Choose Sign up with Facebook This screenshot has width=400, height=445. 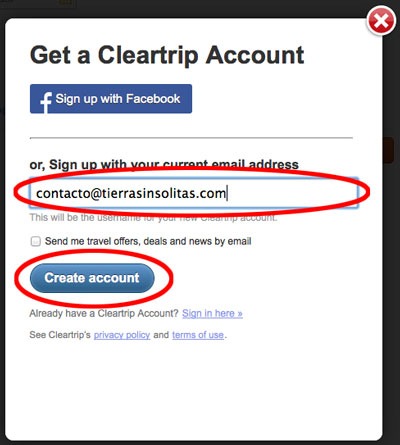click(111, 99)
